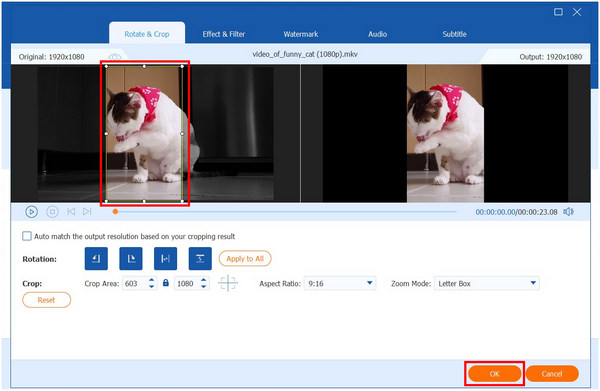The width and height of the screenshot is (600, 391).
Task: Switch to the Audio tab
Action: (378, 34)
